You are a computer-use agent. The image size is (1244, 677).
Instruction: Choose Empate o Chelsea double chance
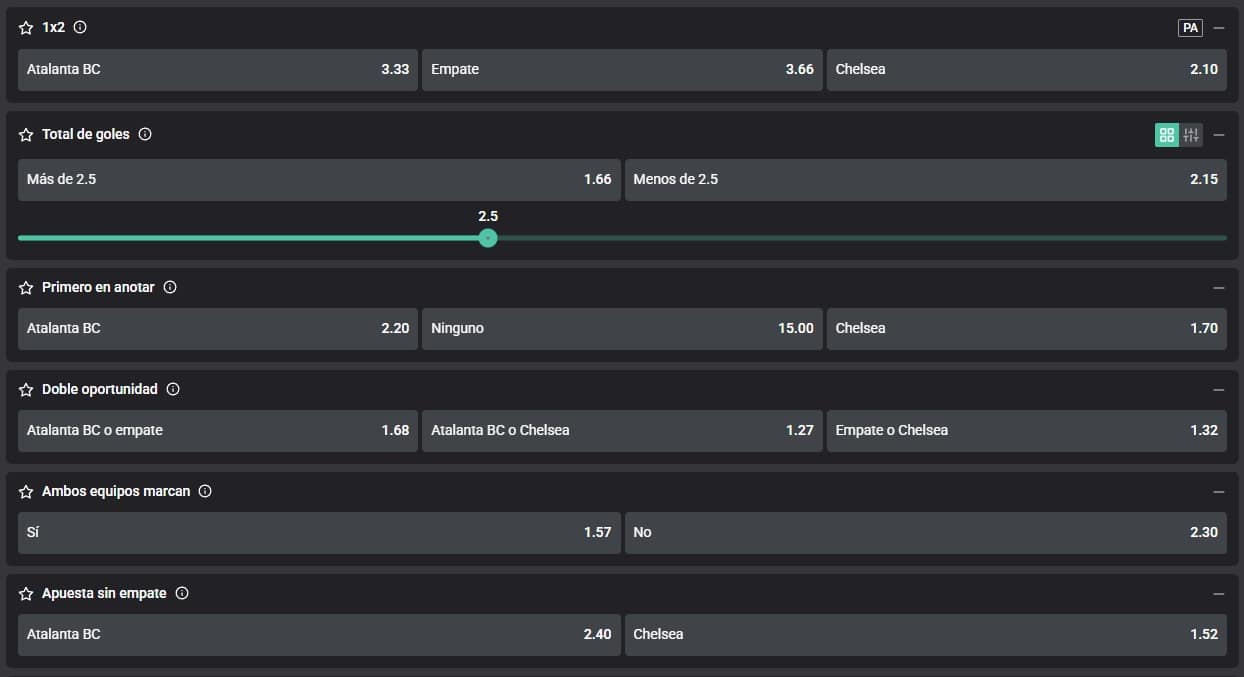click(1026, 431)
